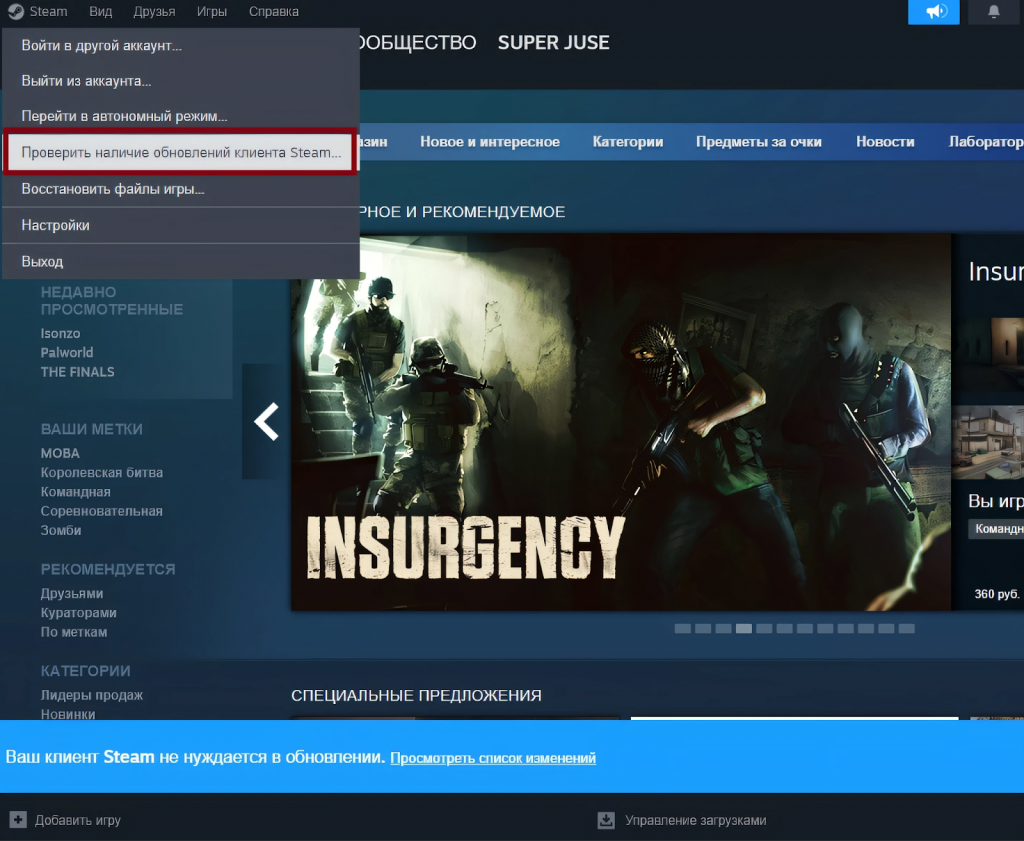Select Войти в другой аккаунт... menu entry
1024x841 pixels.
pyautogui.click(x=181, y=46)
